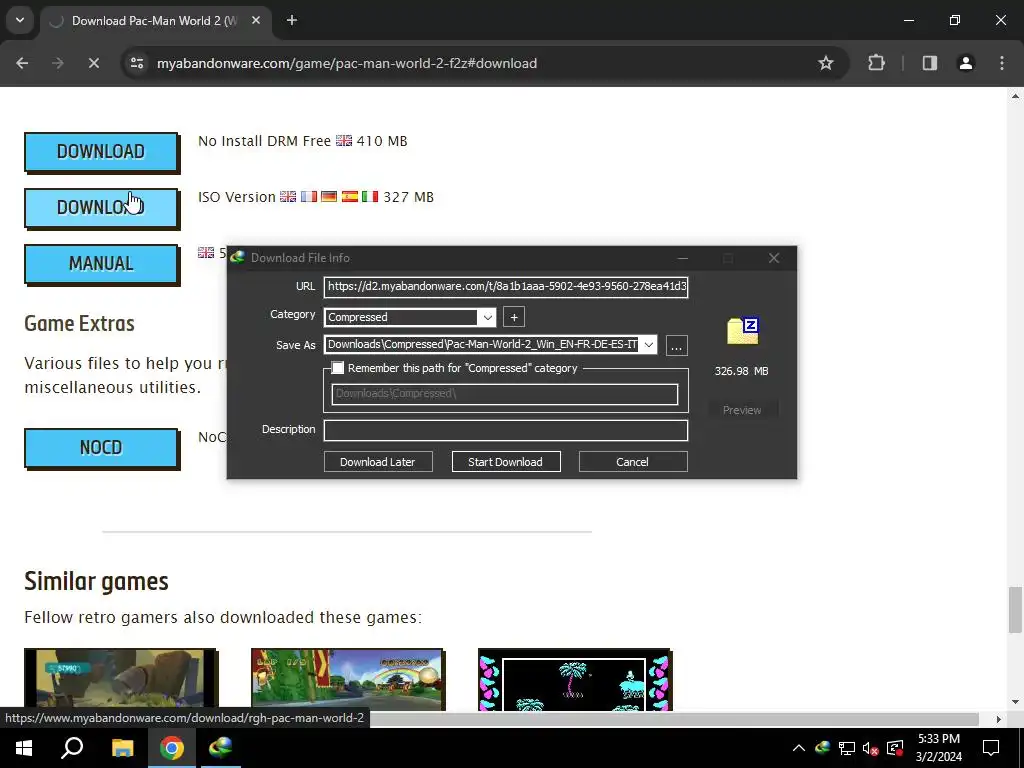Click the No Install DRM Free DOWNLOAD button
Viewport: 1024px width, 768px height.
(x=101, y=152)
